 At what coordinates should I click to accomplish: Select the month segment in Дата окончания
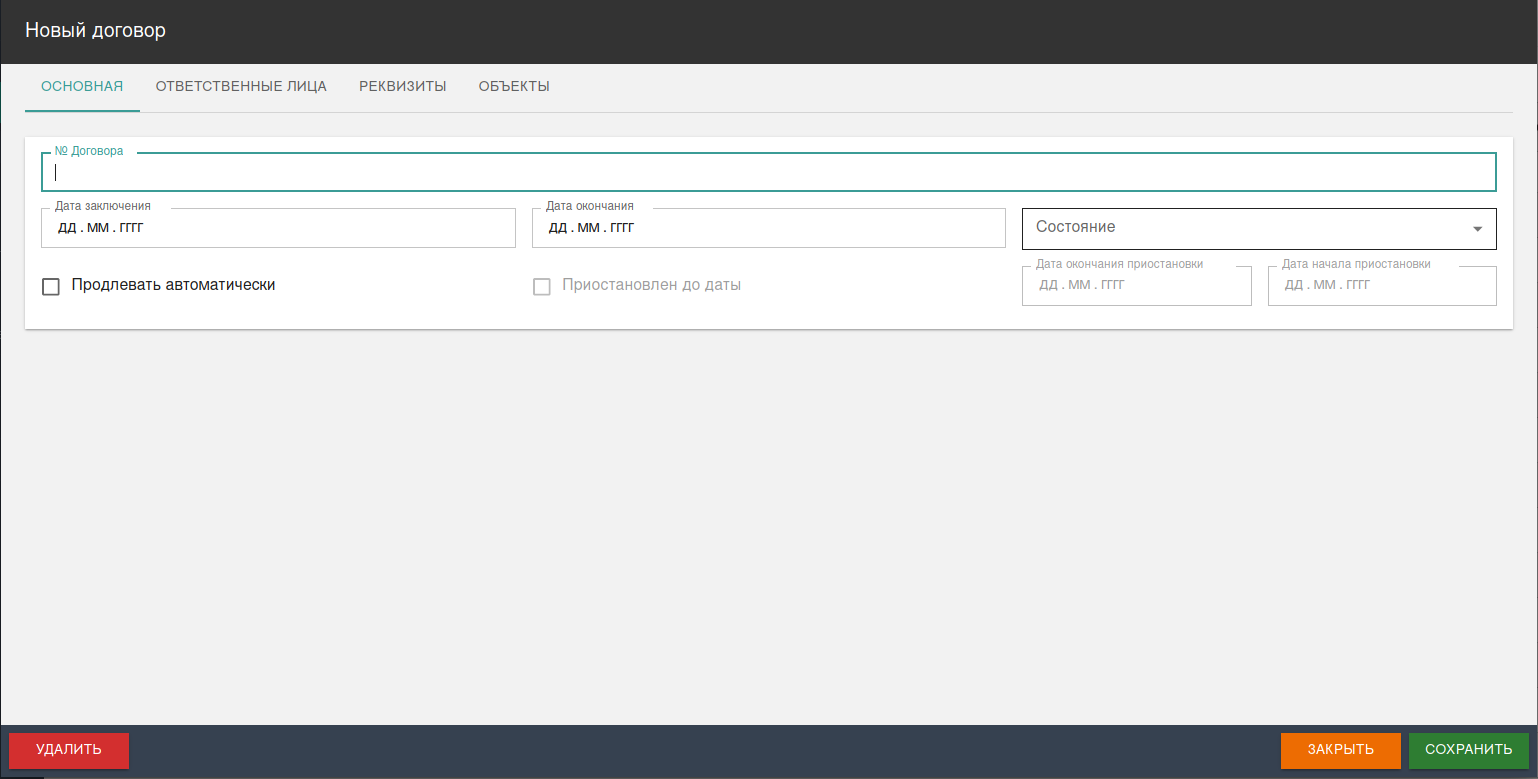[x=590, y=228]
